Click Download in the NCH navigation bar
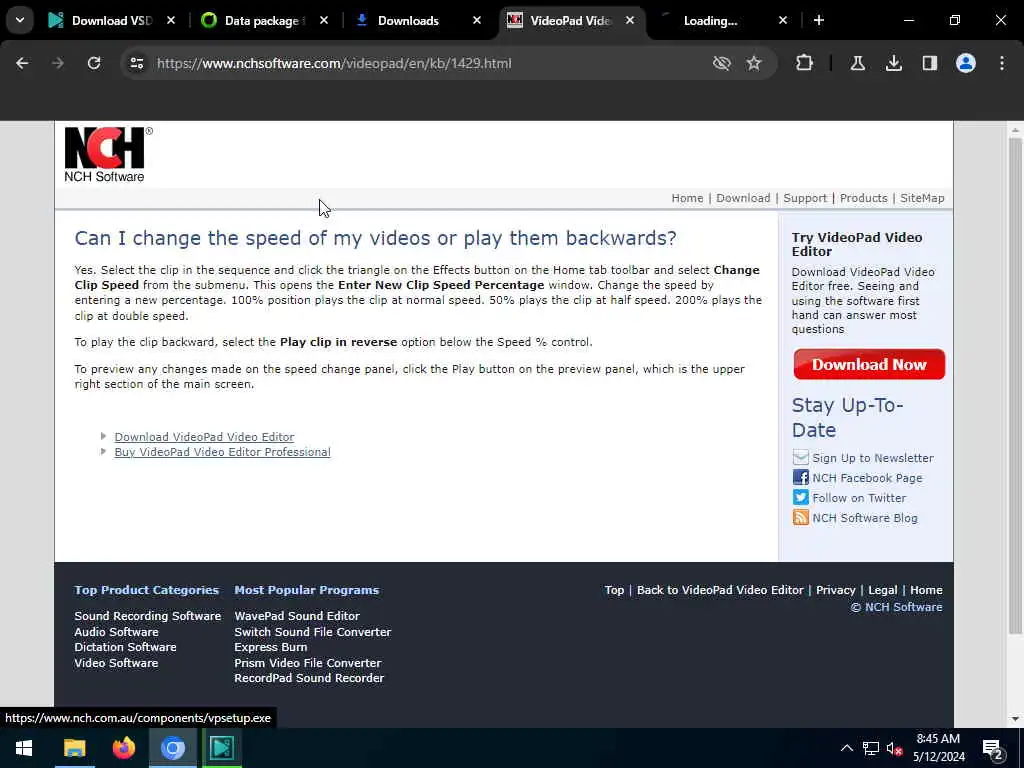The image size is (1024, 768). coord(743,198)
